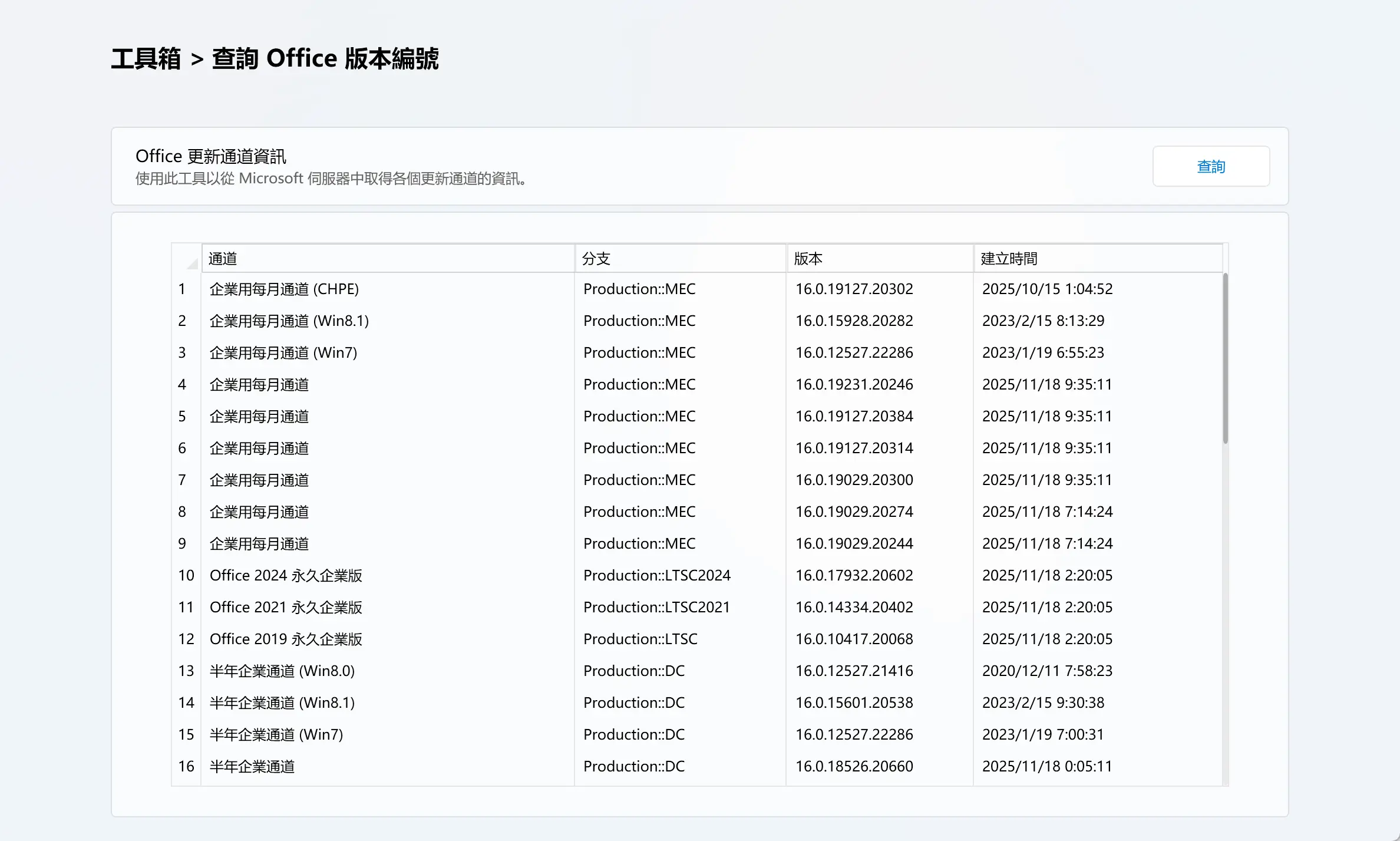Click the timestamp 2020/12/11 7:58:23
Image resolution: width=1400 pixels, height=841 pixels.
tap(1047, 671)
